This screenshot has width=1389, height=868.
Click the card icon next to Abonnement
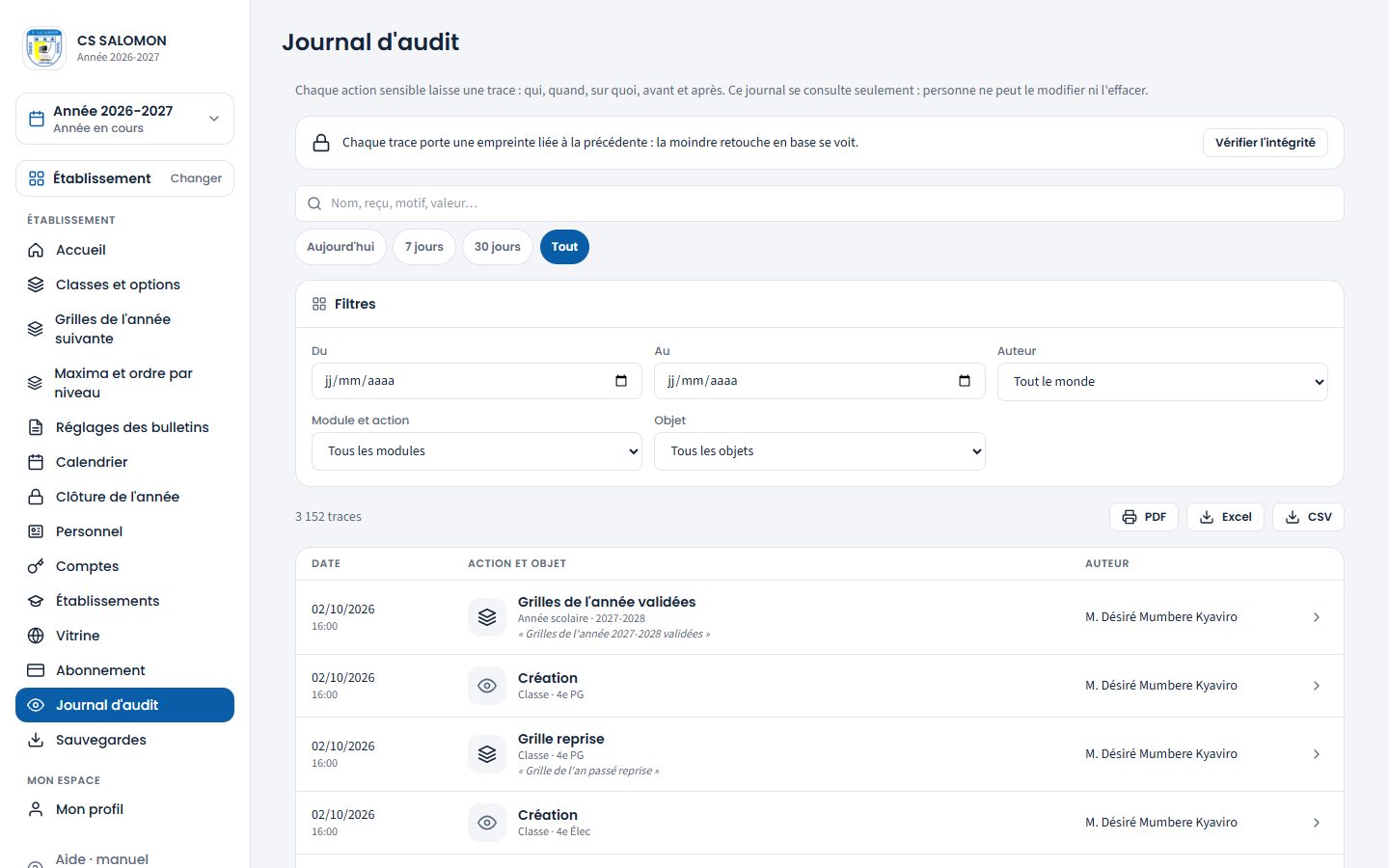point(36,670)
